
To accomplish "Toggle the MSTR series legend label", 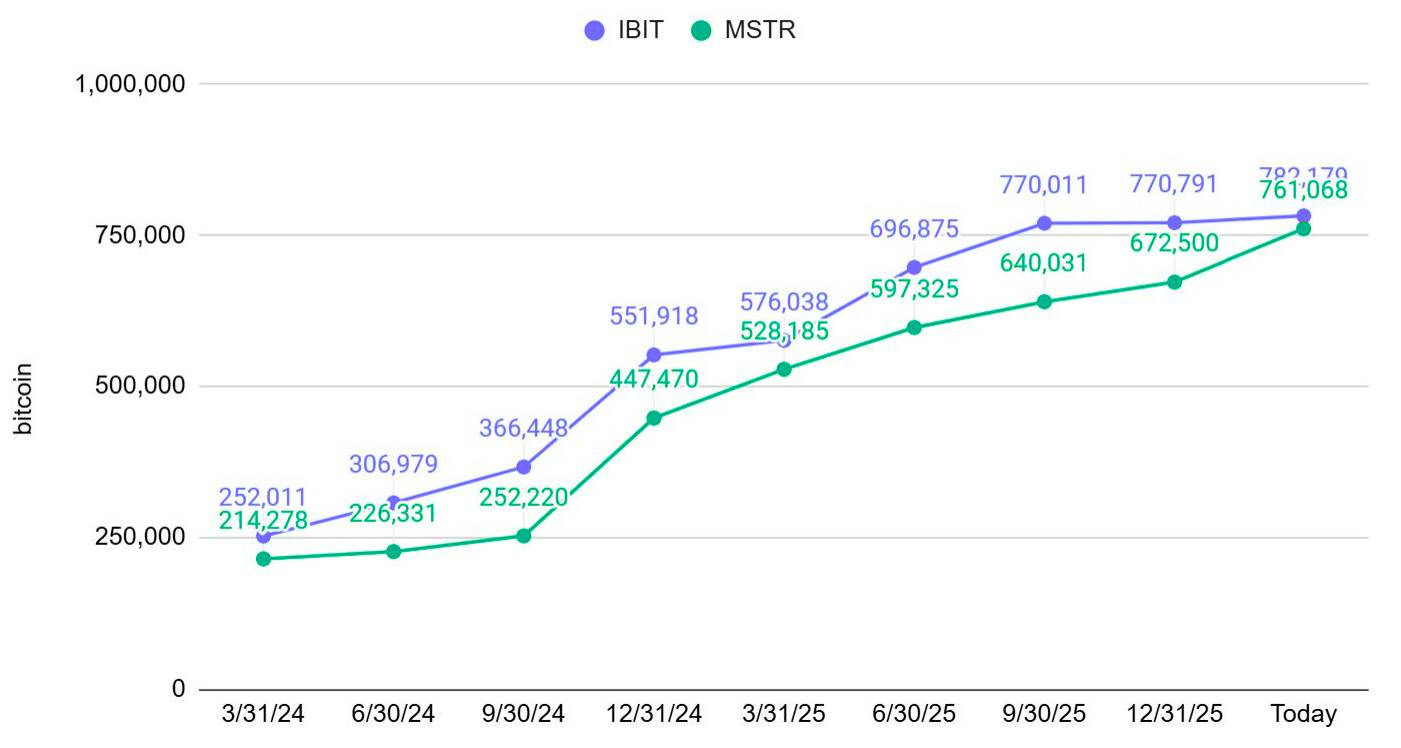I will tap(760, 30).
